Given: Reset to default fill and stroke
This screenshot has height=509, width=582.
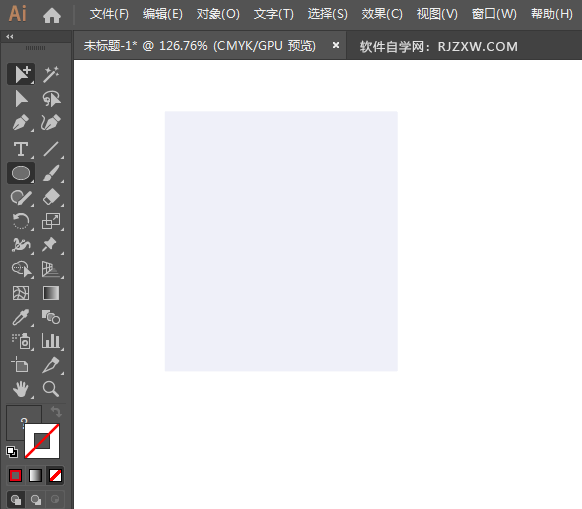Looking at the screenshot, I should click(12, 452).
